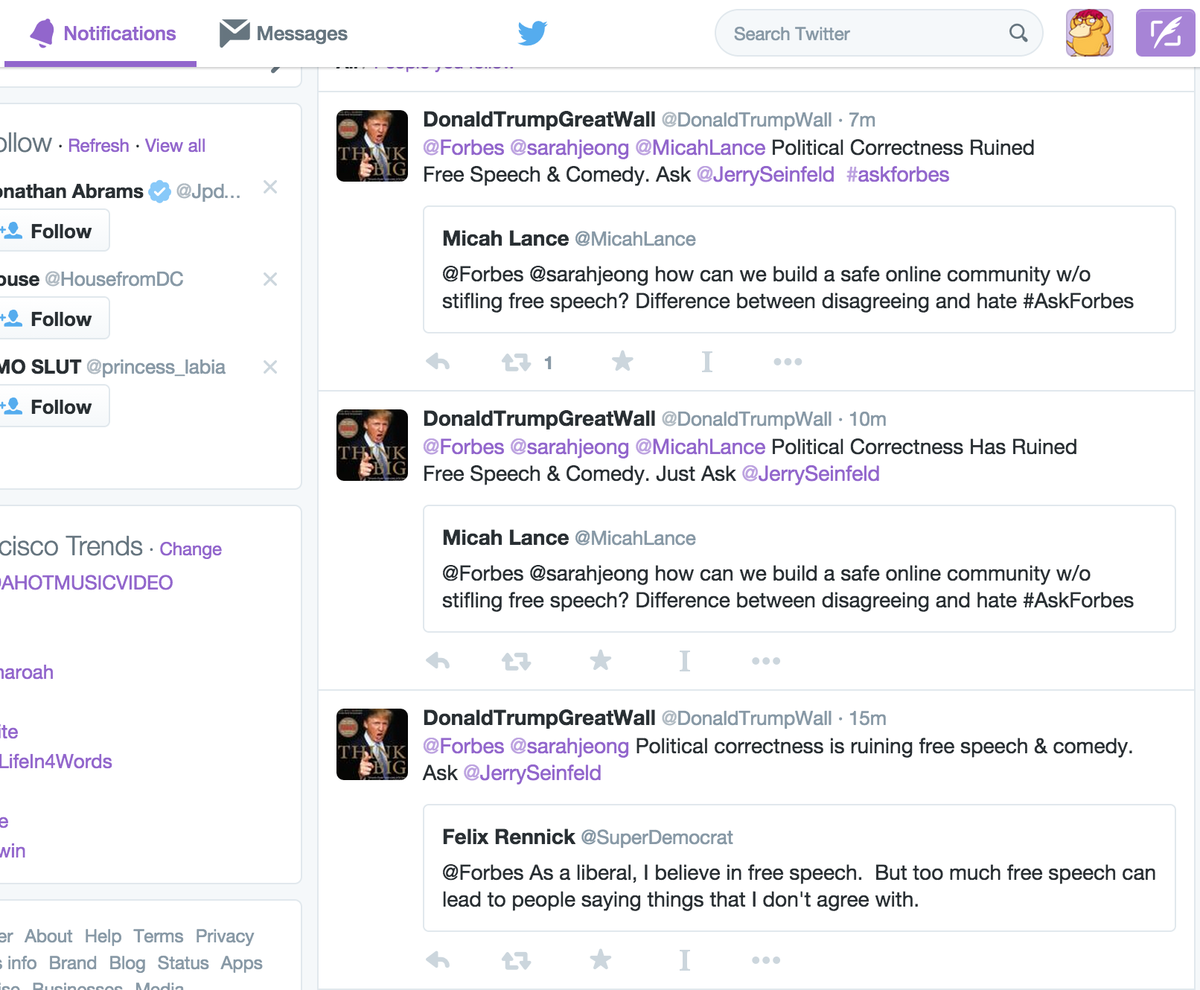
Task: Click #askforbes hashtag in 7m tweet
Action: point(898,175)
